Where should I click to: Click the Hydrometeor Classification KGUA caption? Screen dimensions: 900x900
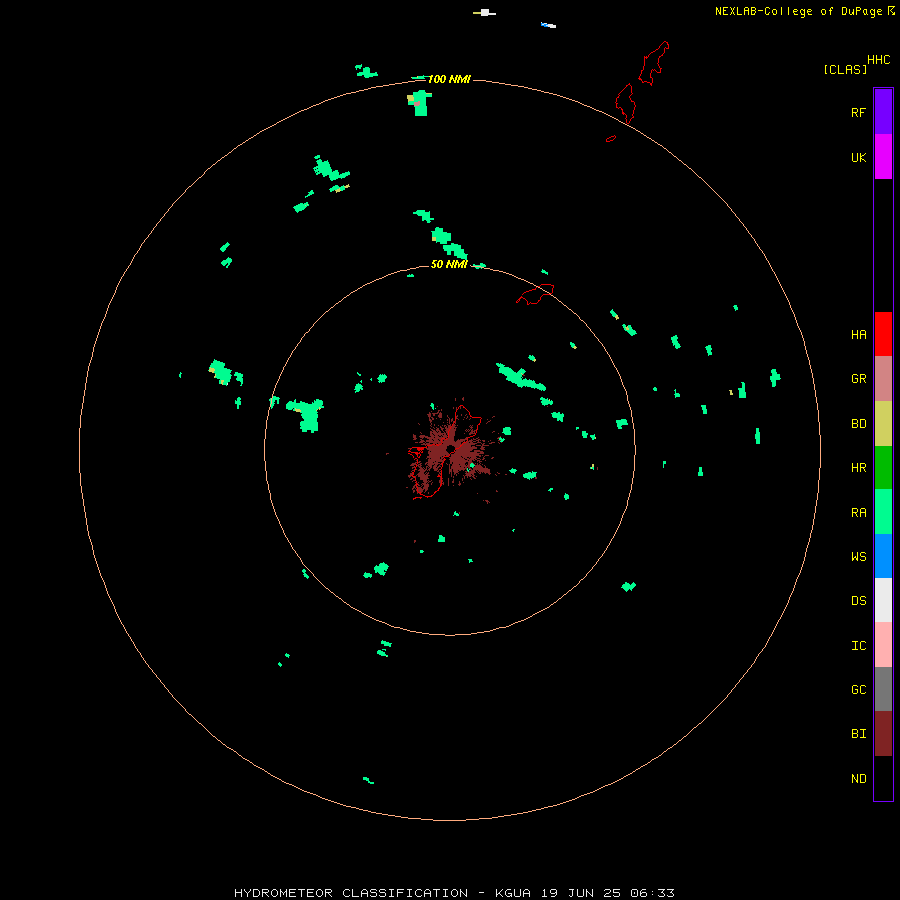tap(454, 893)
